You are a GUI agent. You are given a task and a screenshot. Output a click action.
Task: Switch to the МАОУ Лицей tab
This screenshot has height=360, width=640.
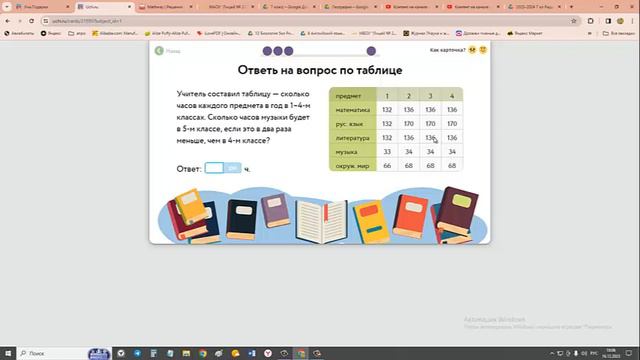tap(227, 7)
